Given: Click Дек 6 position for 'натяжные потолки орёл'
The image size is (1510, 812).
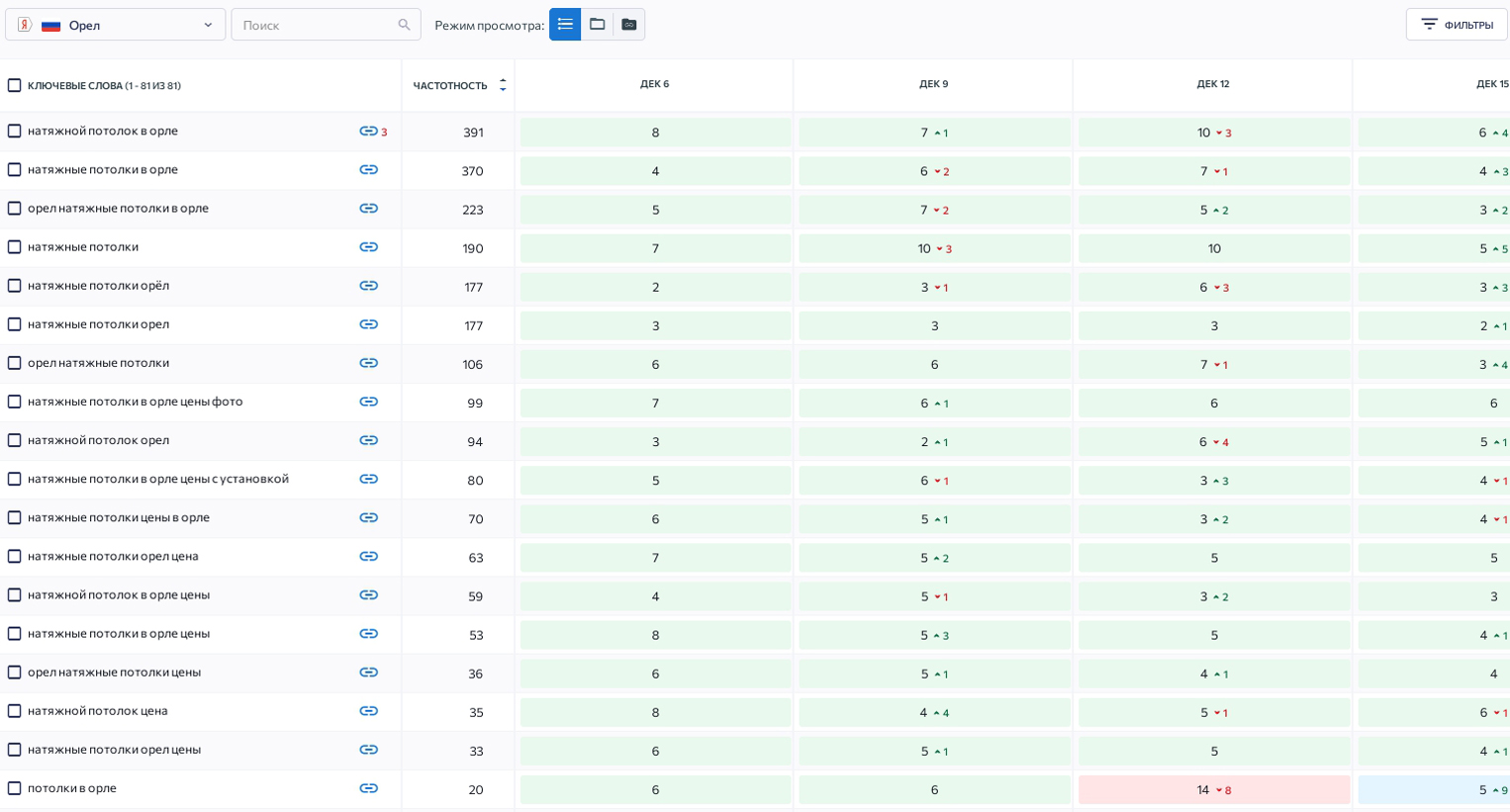Looking at the screenshot, I should coord(655,287).
